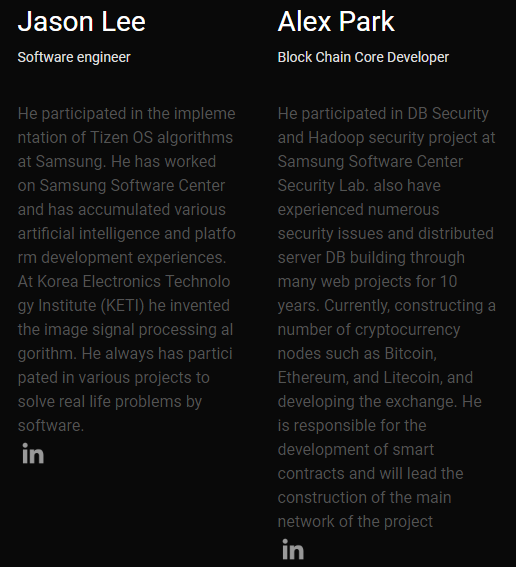The height and width of the screenshot is (567, 516).
Task: Click 'DB Security' in Alex's bio
Action: (448, 114)
